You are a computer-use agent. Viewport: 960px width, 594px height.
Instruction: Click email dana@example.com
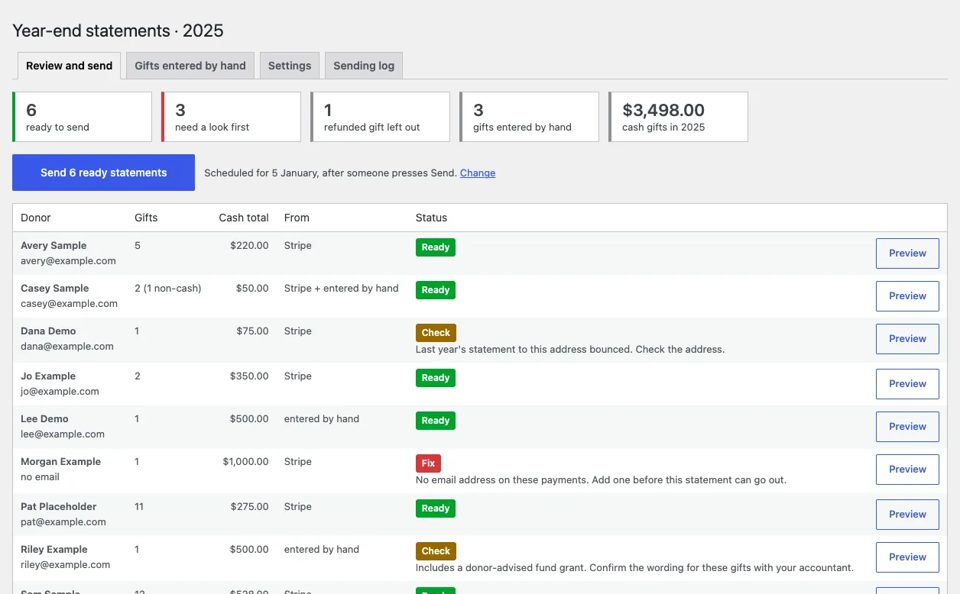[x=67, y=347]
